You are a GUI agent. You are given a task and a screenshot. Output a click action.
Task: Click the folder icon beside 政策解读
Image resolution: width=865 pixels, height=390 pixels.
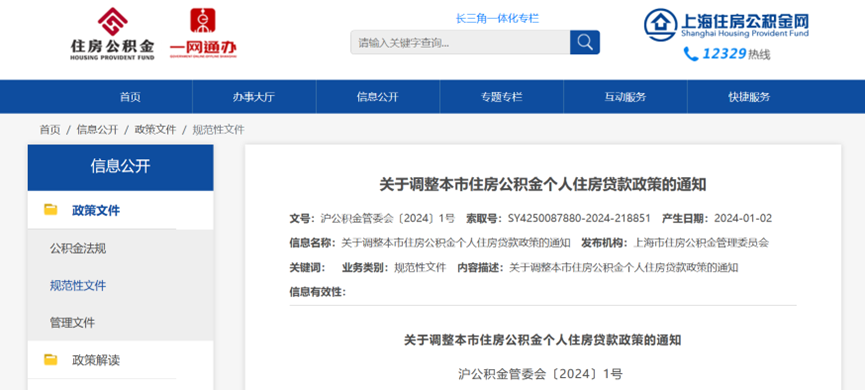click(x=51, y=360)
